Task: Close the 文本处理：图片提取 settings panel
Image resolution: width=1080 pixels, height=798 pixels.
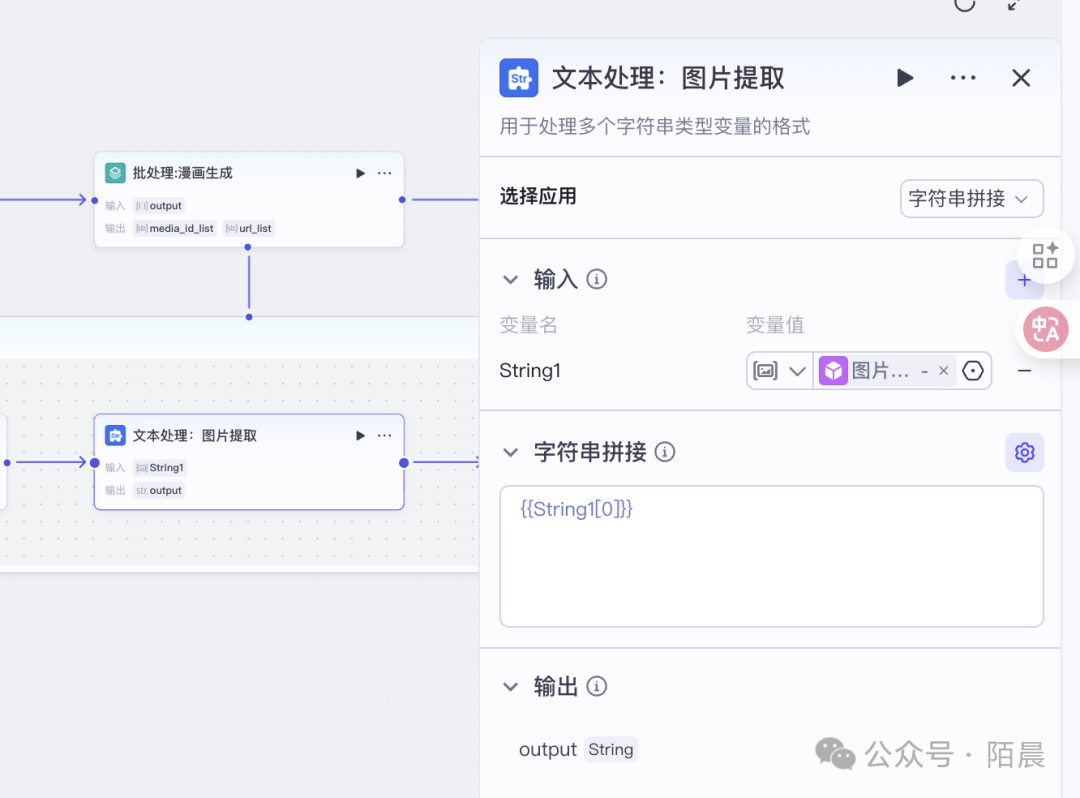Action: coord(1020,78)
